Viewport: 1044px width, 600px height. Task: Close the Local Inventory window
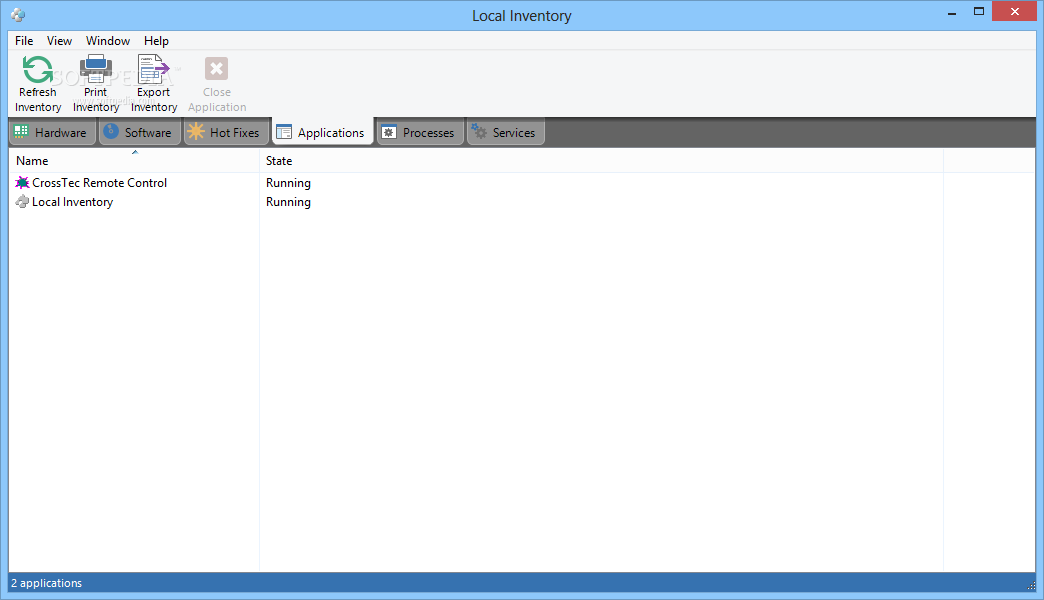pyautogui.click(x=1014, y=11)
